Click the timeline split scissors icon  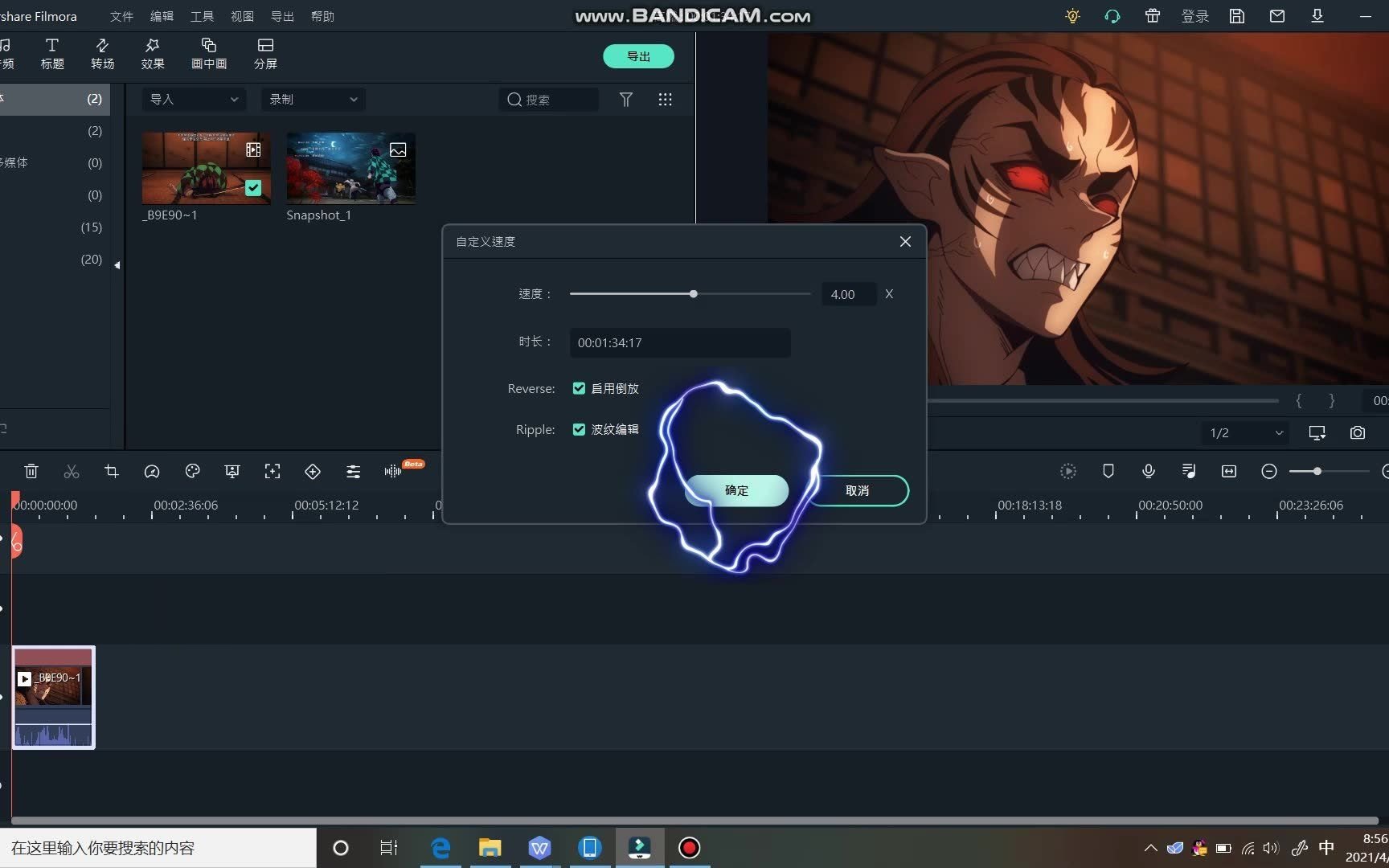[x=72, y=472]
